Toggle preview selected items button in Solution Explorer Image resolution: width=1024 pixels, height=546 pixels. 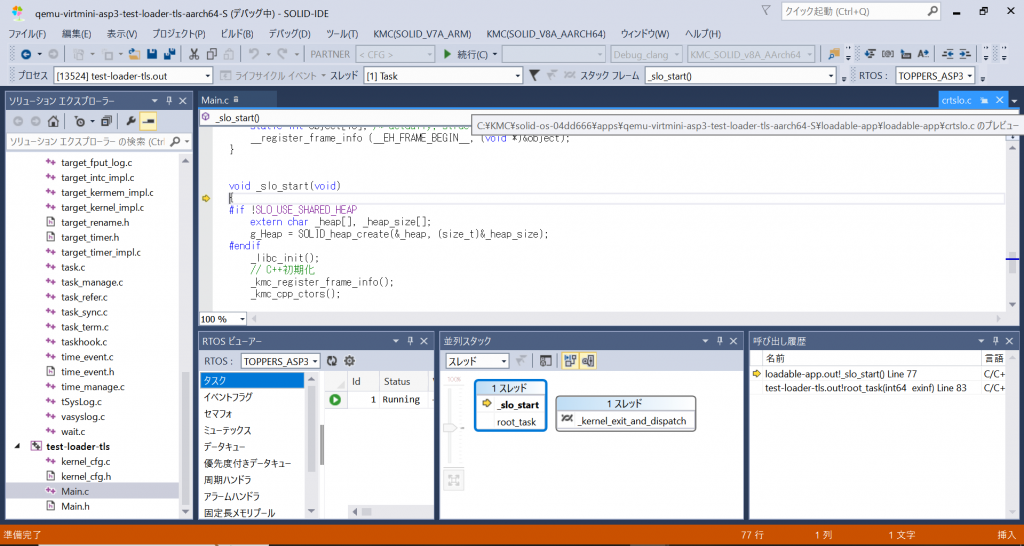(x=147, y=121)
